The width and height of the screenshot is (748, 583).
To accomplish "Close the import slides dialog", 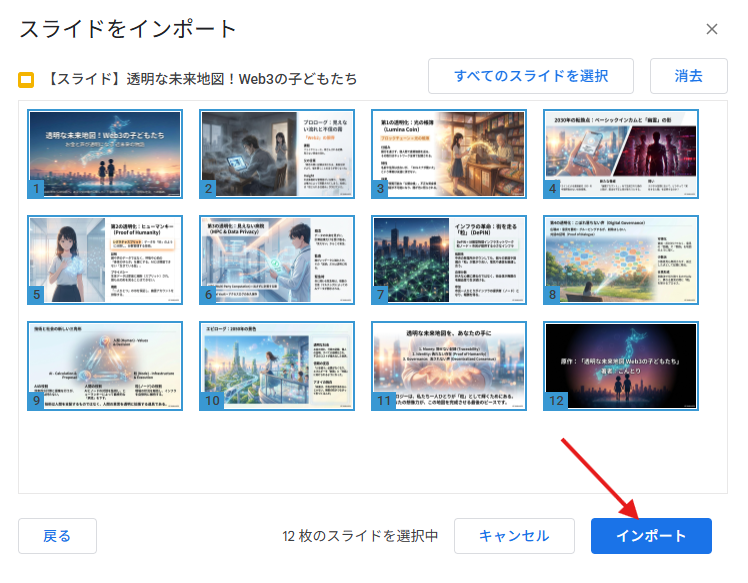I will 712,29.
